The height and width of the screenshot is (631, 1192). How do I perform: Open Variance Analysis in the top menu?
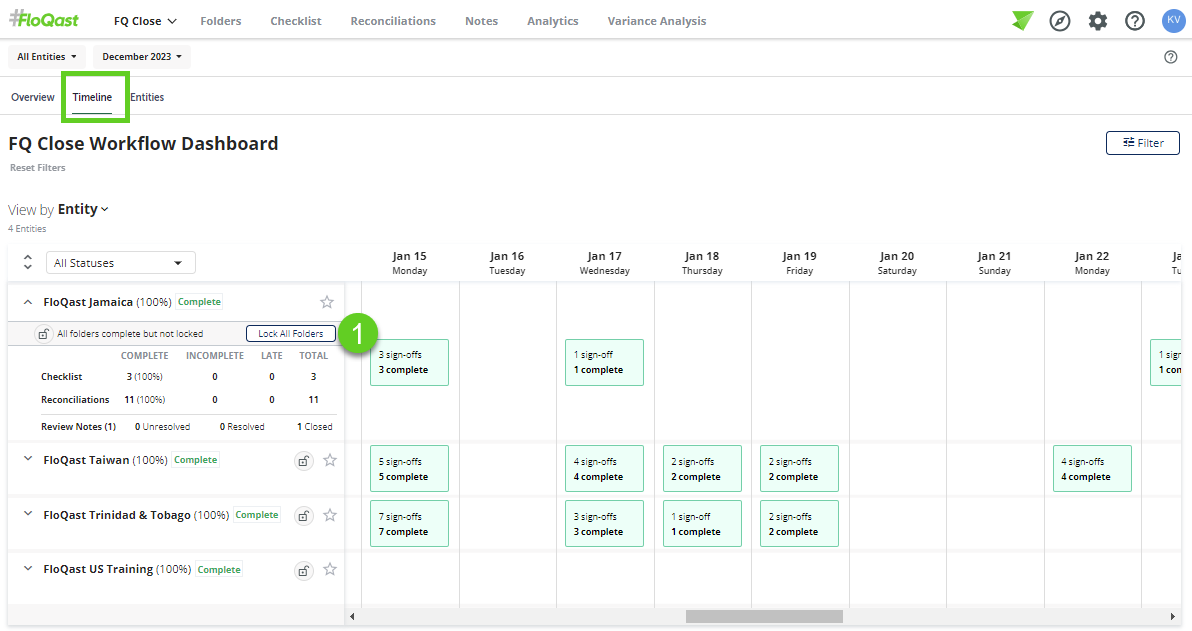(656, 21)
